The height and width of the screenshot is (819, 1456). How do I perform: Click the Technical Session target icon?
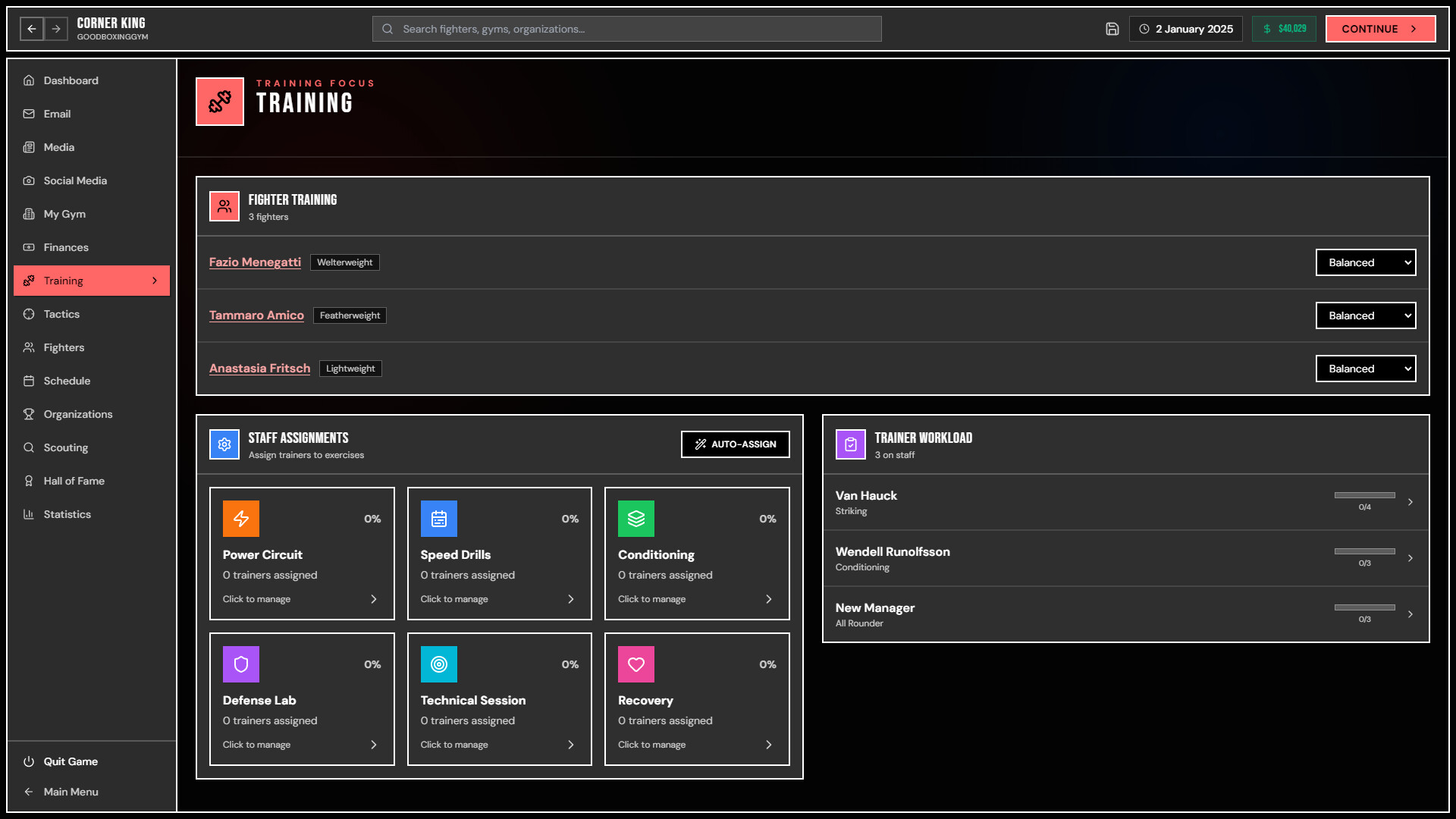439,664
